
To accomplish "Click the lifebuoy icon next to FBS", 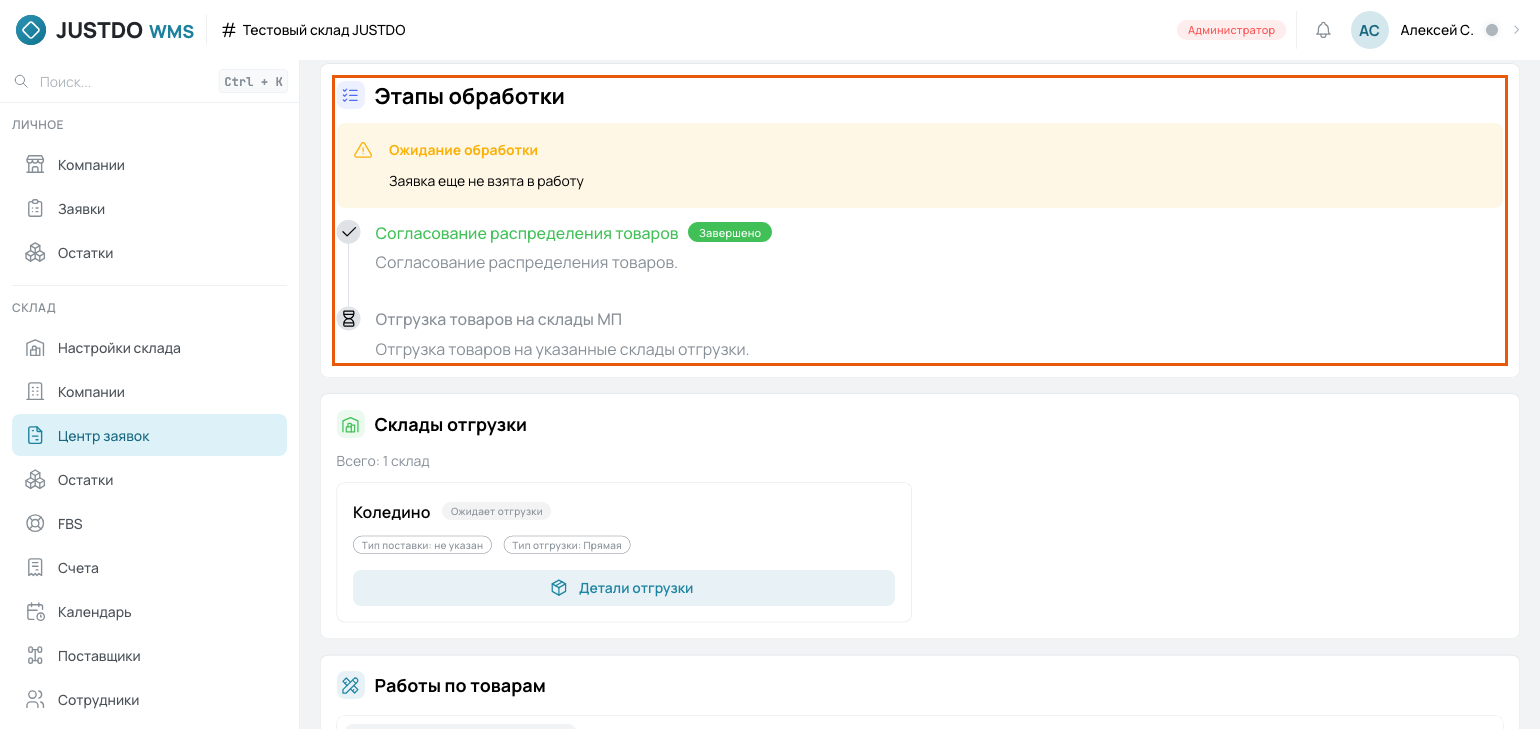I will click(x=35, y=524).
